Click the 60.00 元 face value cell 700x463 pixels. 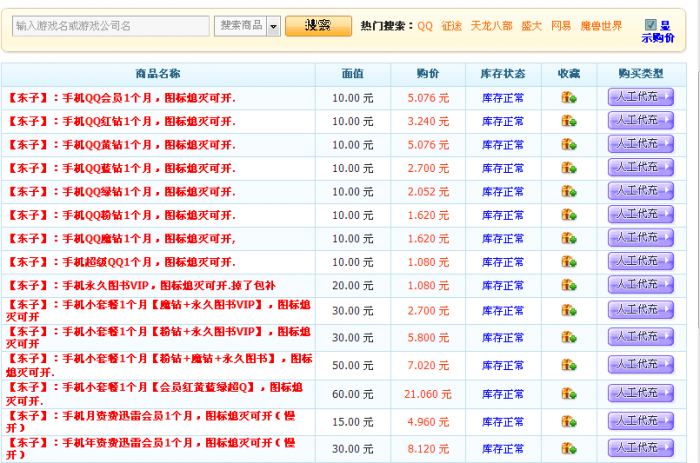coord(353,394)
